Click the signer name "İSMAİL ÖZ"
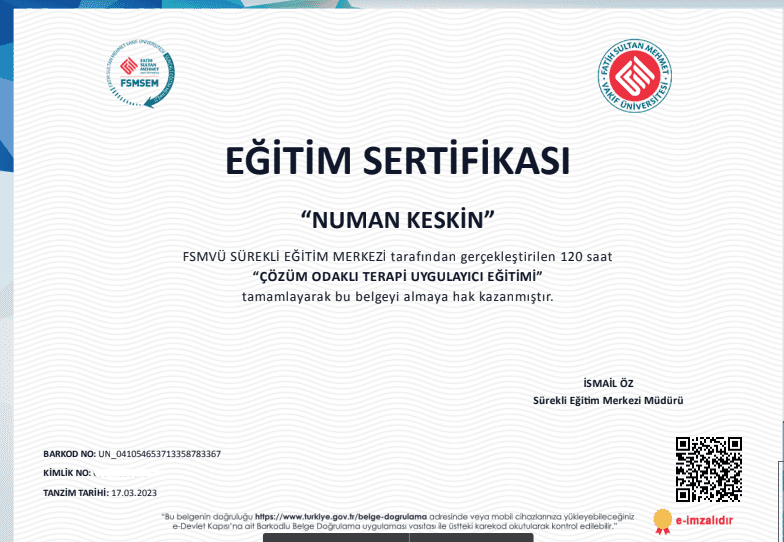 click(x=608, y=383)
